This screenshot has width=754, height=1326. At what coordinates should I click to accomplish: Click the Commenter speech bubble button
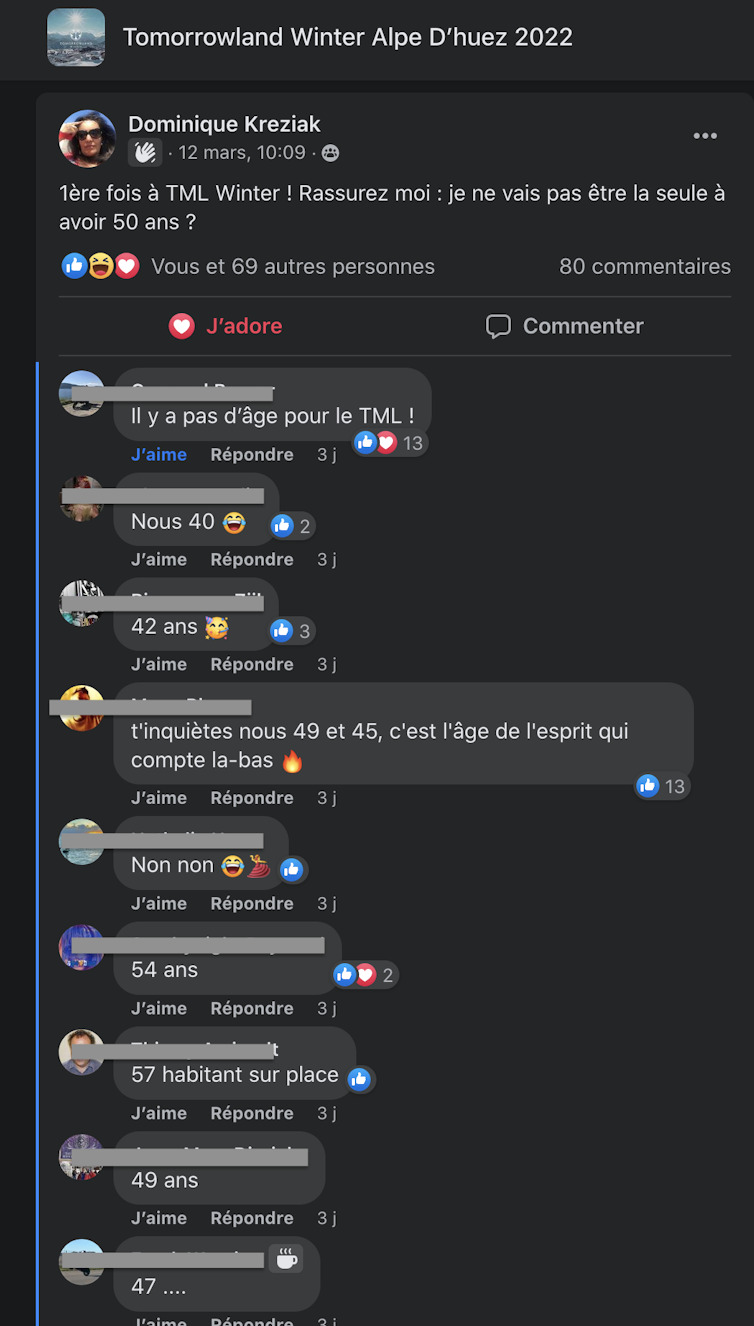(x=564, y=326)
